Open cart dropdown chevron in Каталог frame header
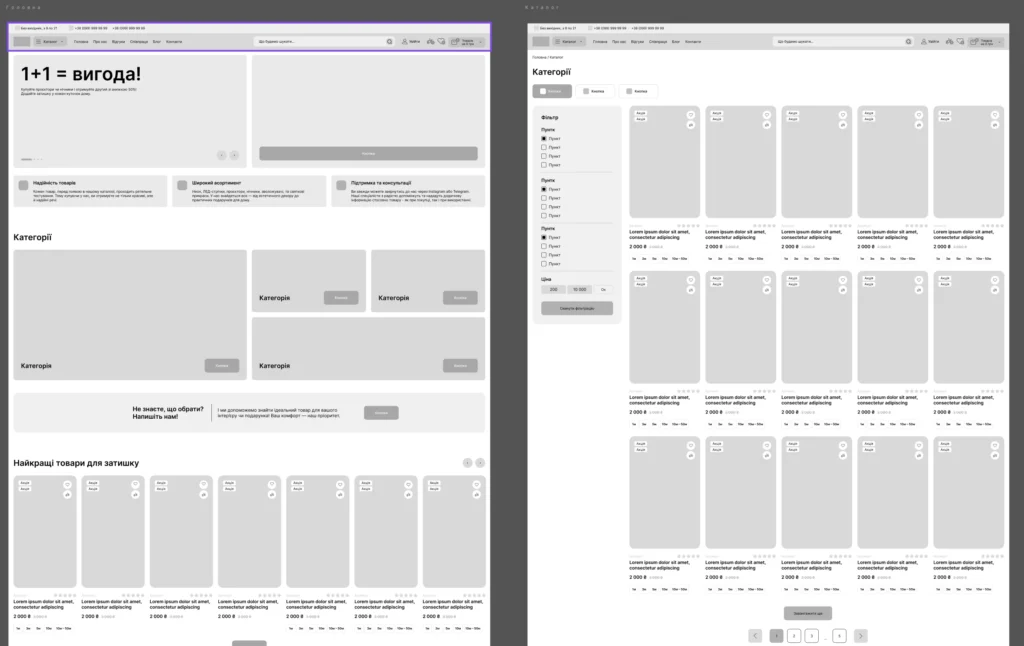 [x=999, y=42]
